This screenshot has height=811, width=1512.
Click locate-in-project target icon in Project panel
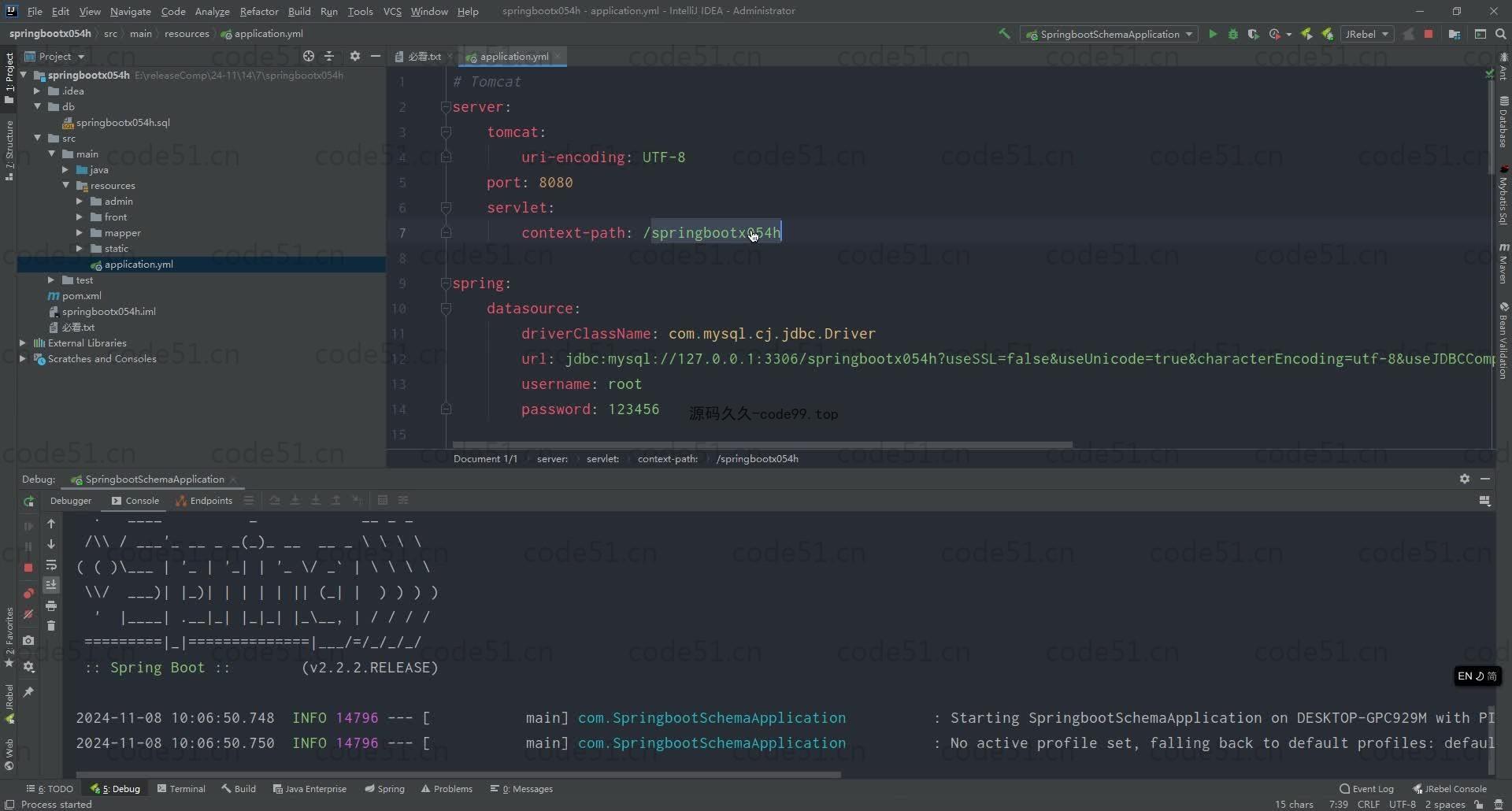tap(309, 56)
